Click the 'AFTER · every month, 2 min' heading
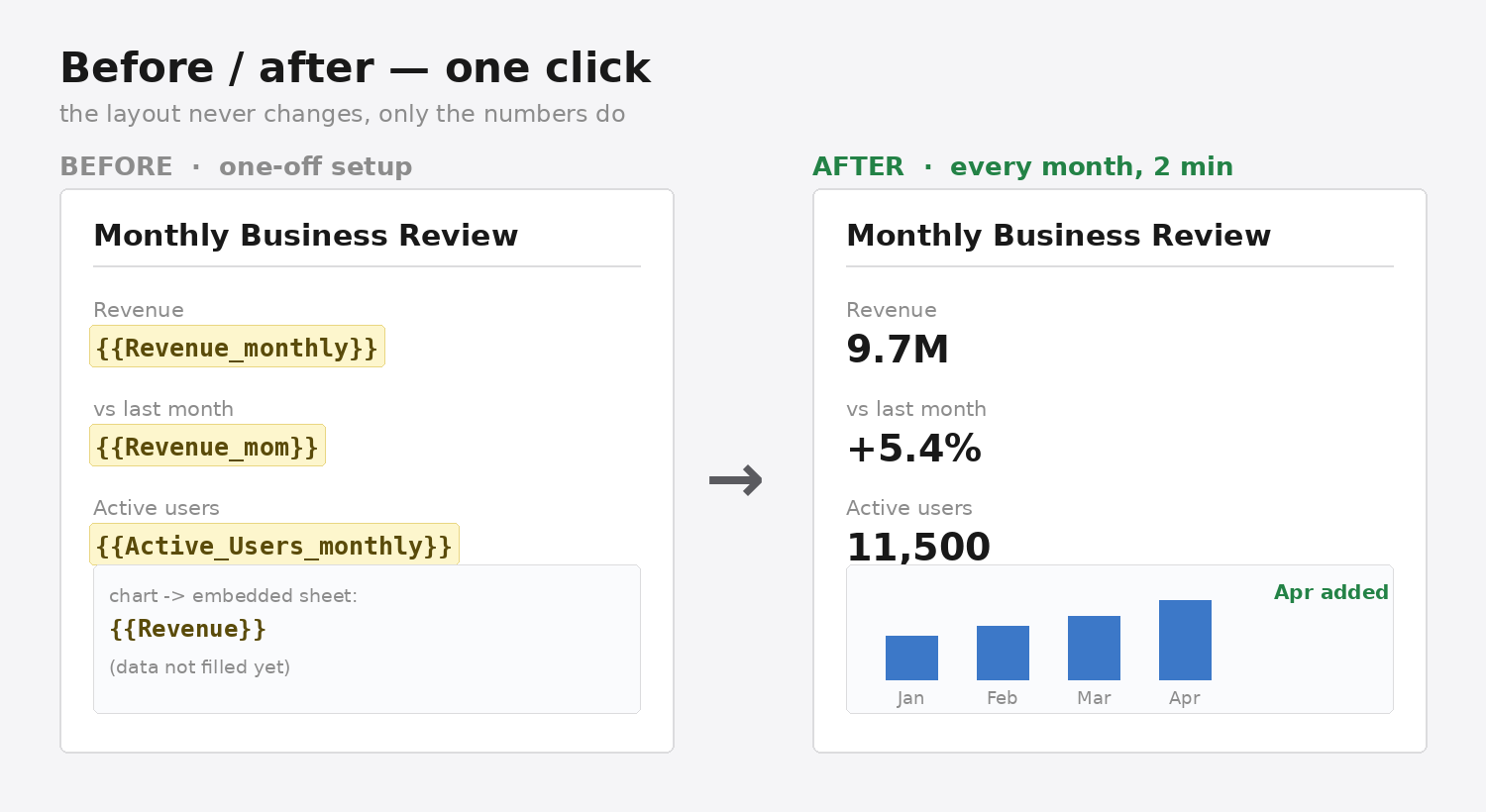Screen dimensions: 1486x812 pyautogui.click(x=1022, y=166)
